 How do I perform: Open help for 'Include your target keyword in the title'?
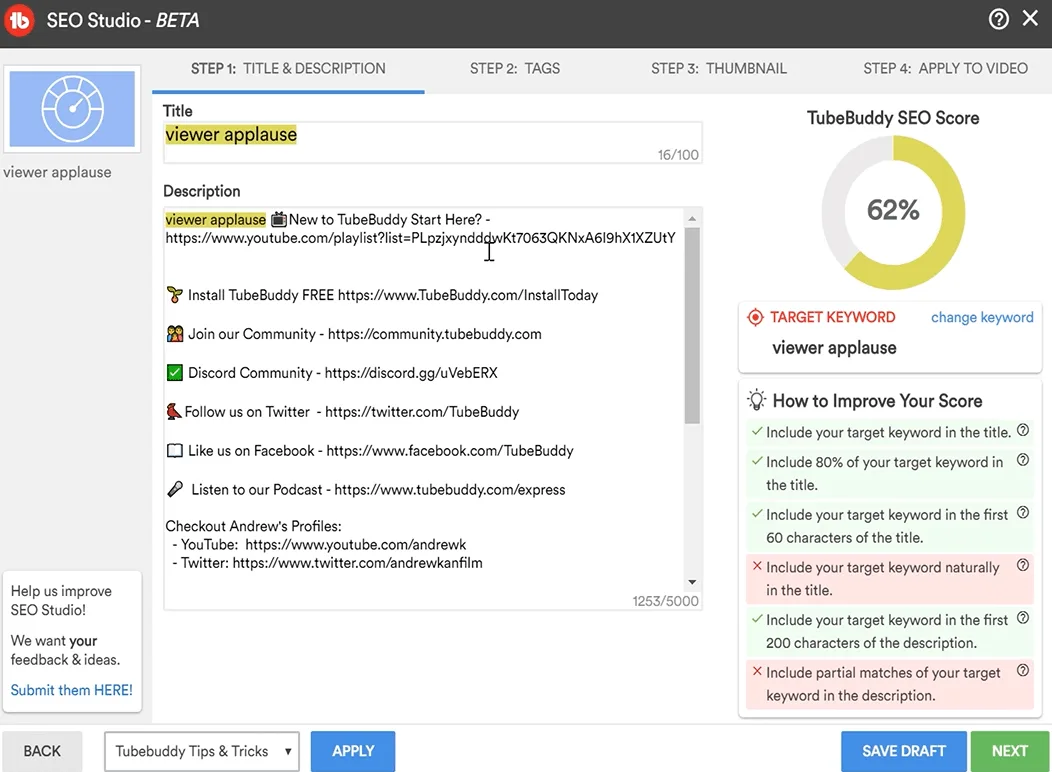tap(1022, 431)
